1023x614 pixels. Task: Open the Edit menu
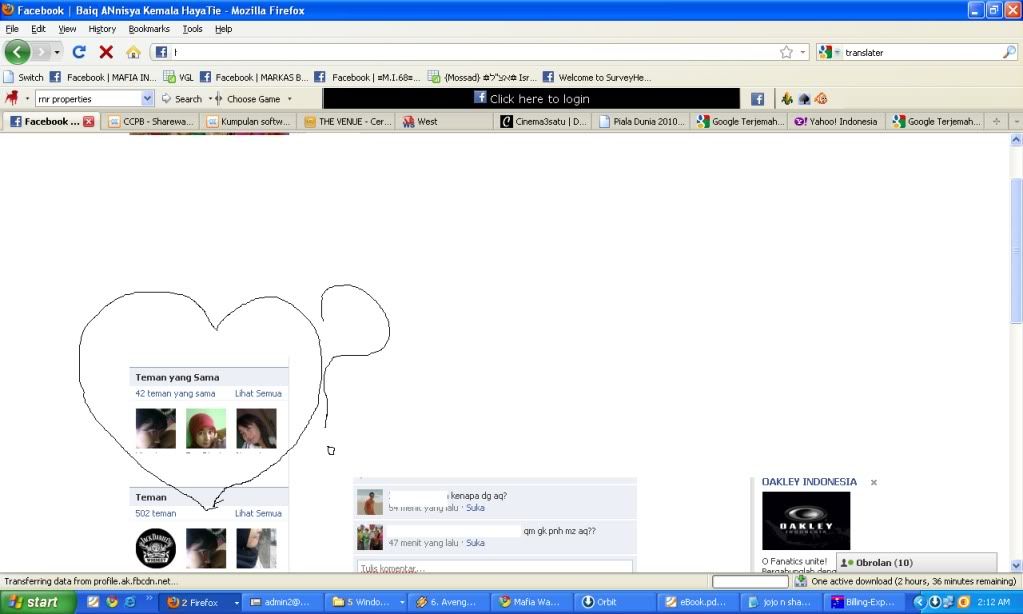38,29
